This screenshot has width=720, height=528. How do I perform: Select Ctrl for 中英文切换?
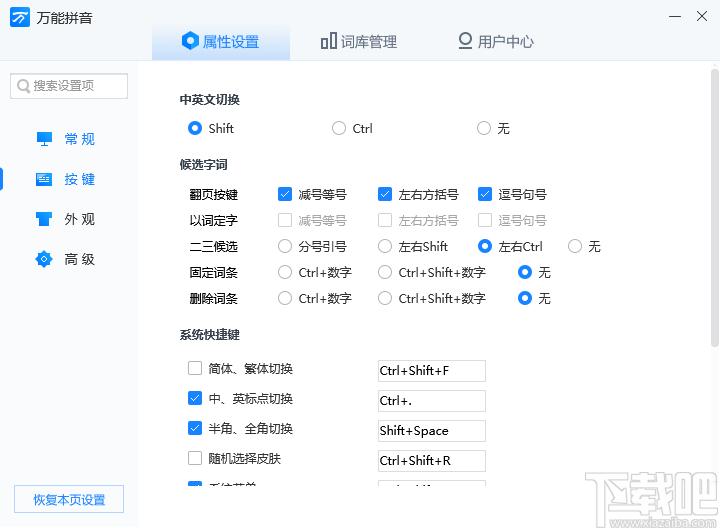coord(339,128)
